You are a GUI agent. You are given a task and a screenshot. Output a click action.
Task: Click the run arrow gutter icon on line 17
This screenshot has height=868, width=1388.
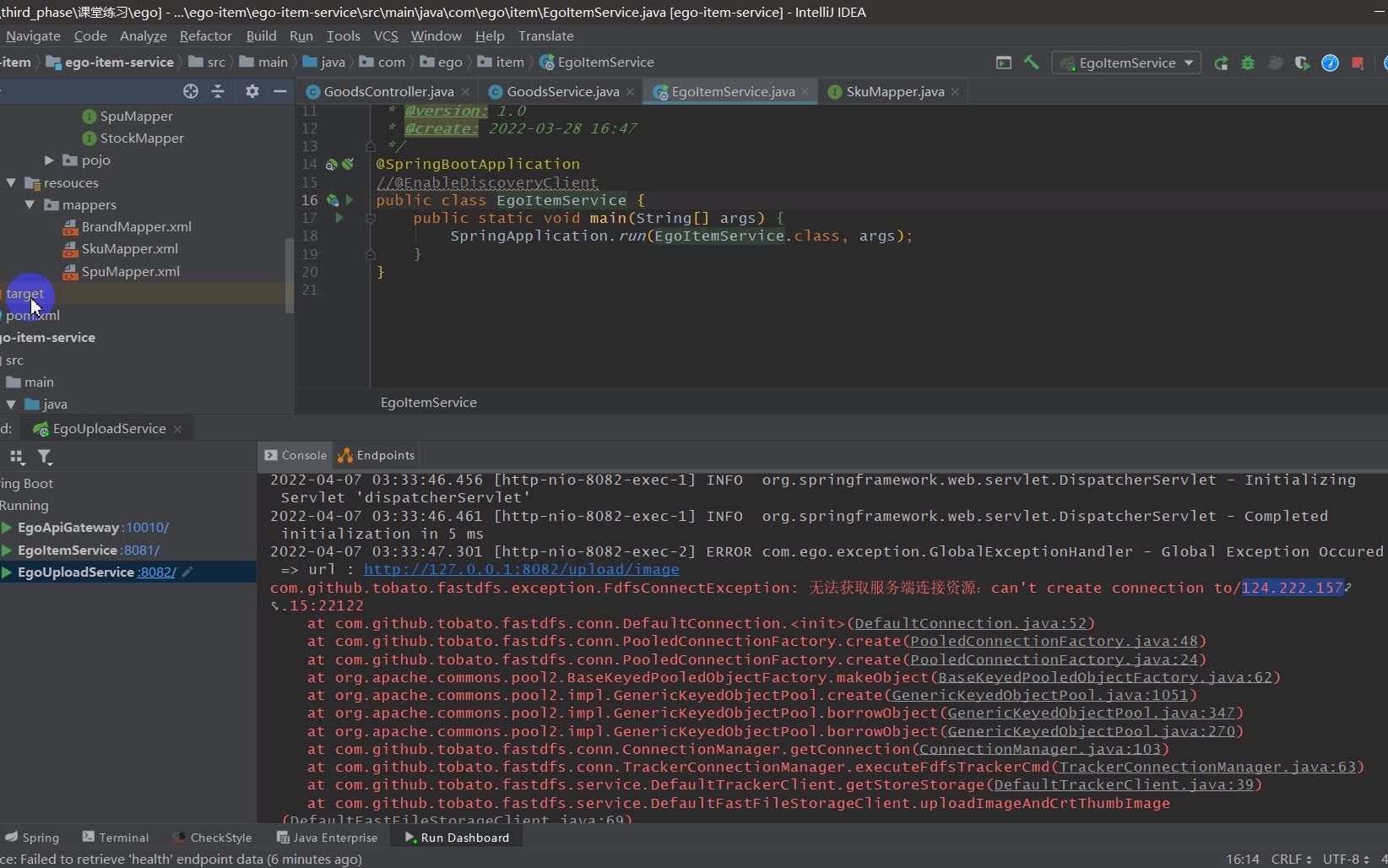pos(339,218)
